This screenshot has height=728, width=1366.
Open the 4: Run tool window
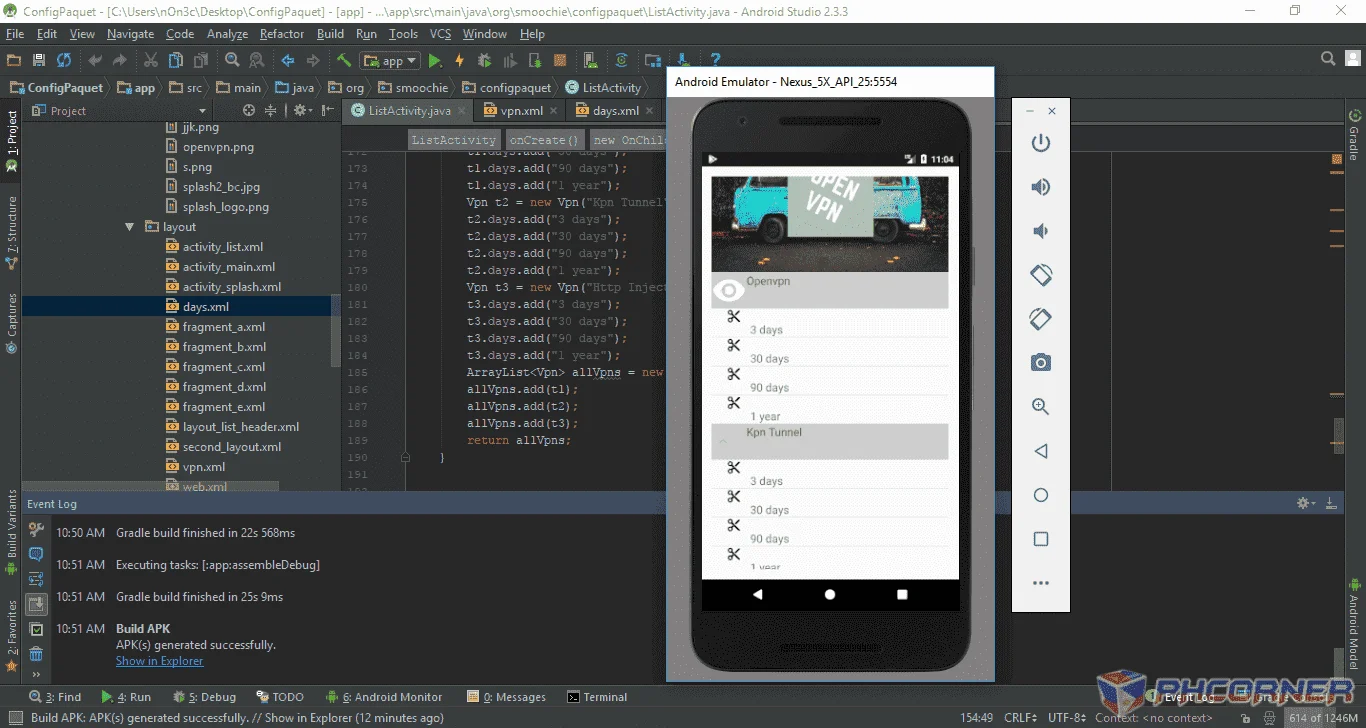(126, 697)
